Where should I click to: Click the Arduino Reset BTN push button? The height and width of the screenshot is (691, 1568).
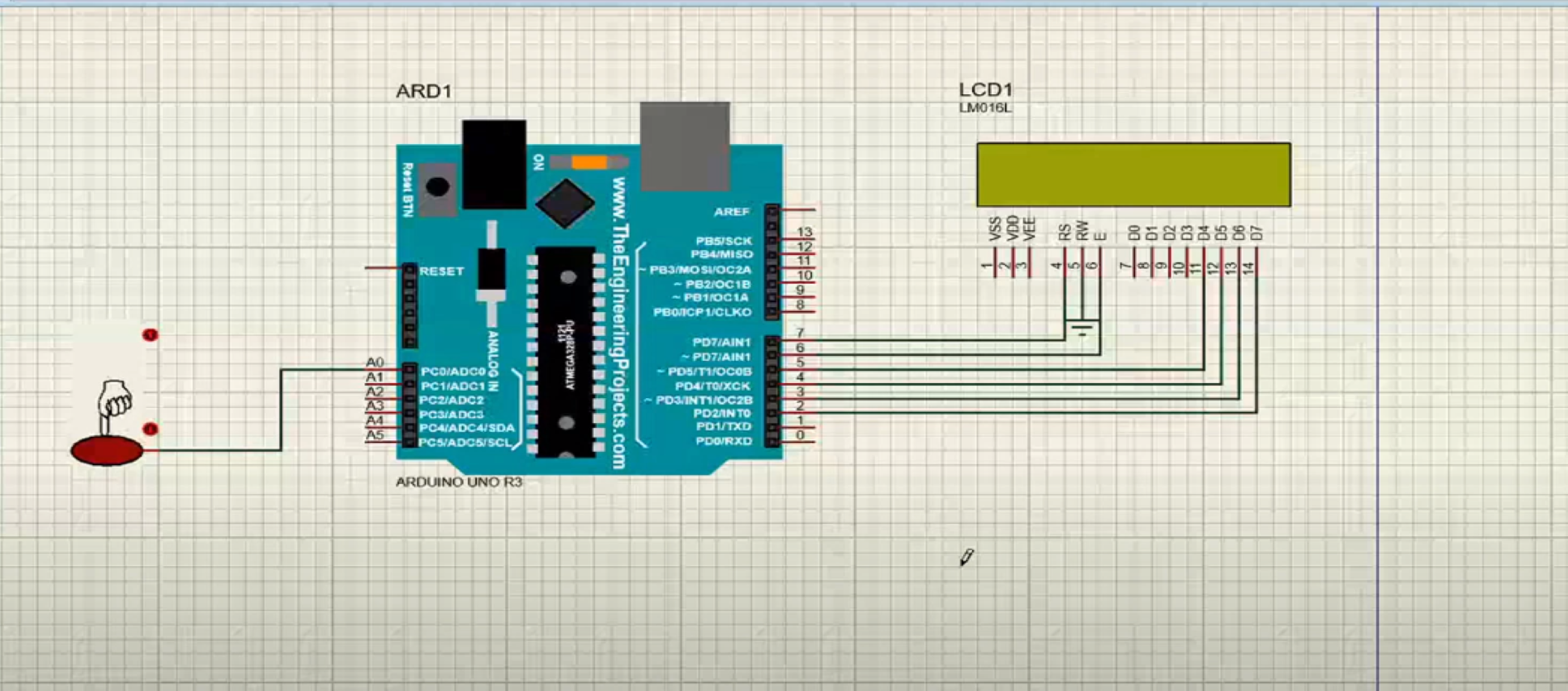coord(437,188)
